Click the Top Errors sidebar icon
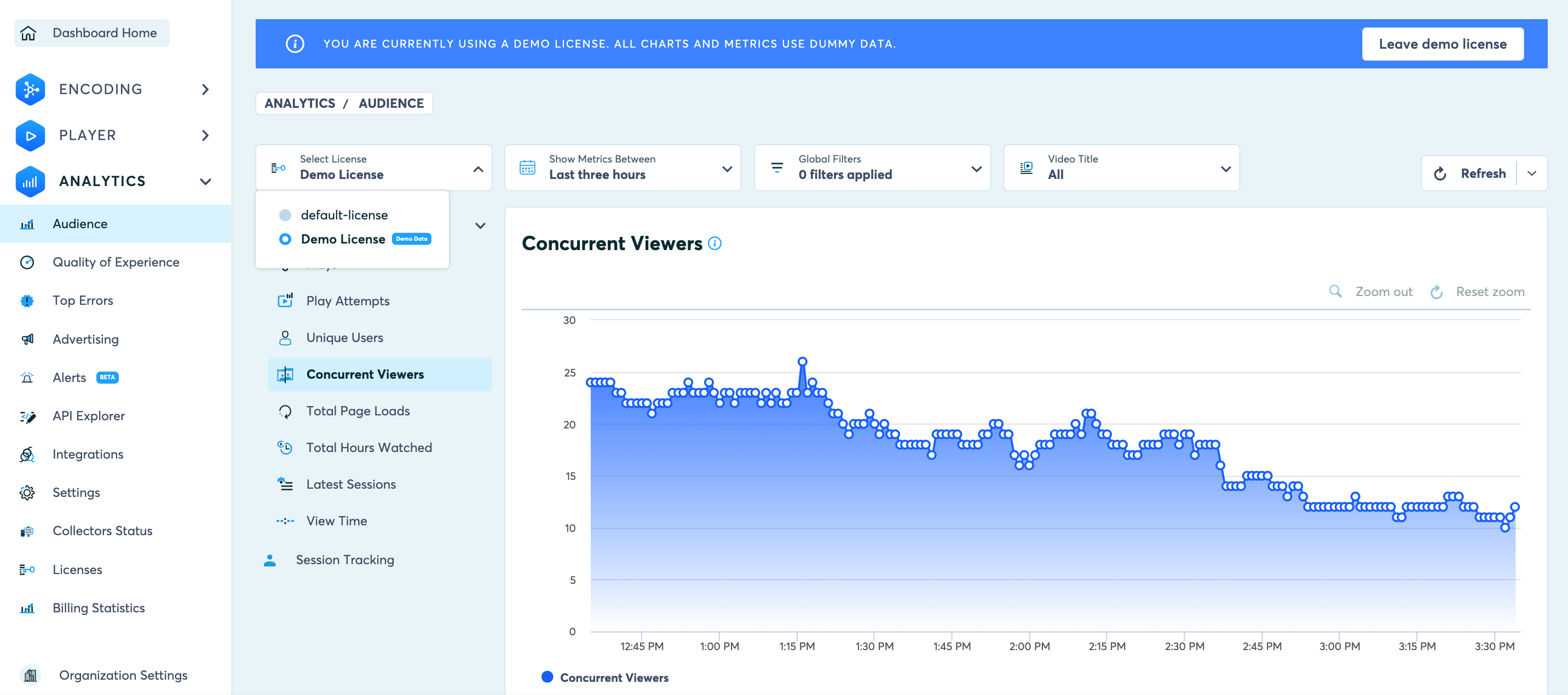This screenshot has width=1568, height=695. point(27,300)
